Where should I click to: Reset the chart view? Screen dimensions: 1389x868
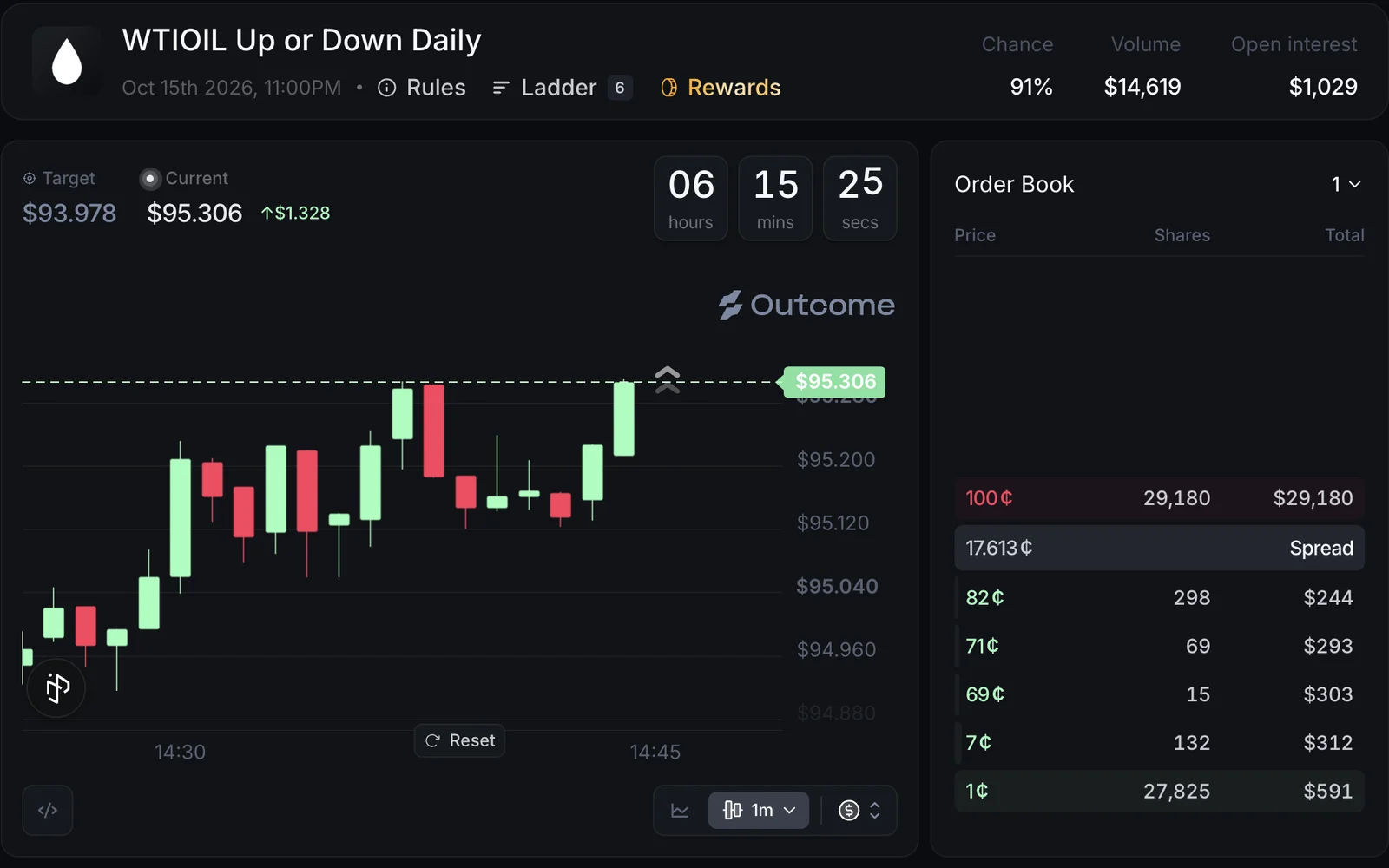460,740
